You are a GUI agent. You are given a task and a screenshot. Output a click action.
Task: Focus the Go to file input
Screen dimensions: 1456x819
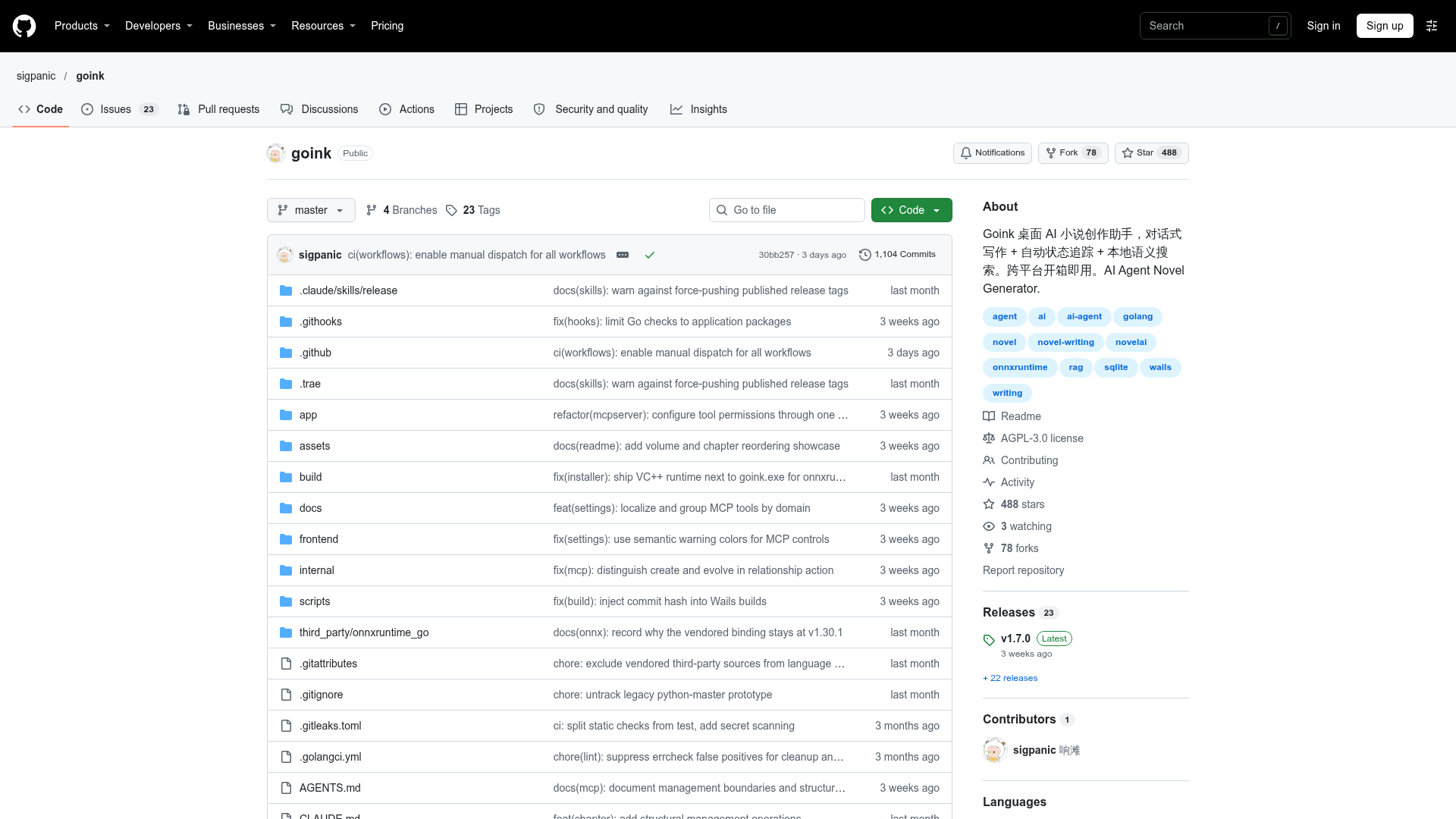[787, 210]
